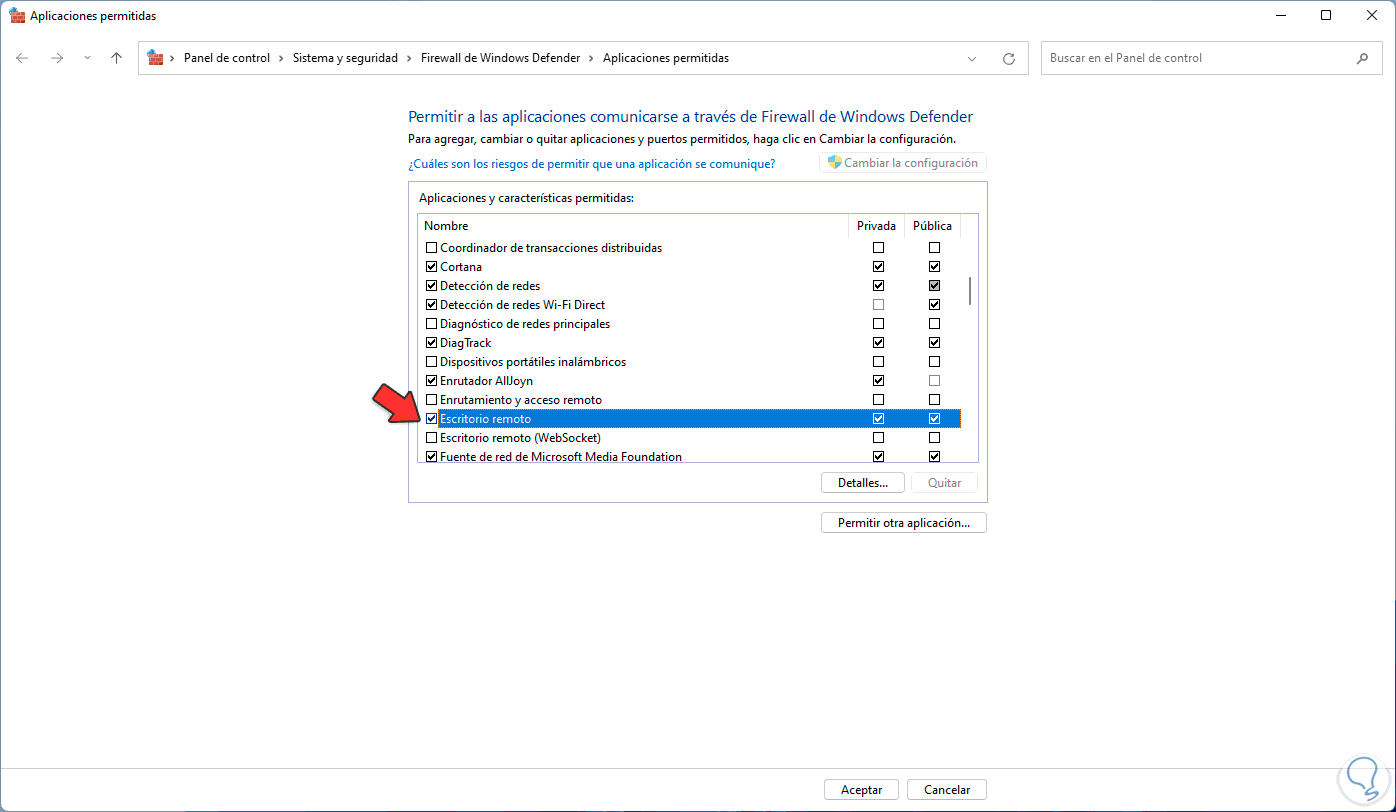Click Permitir otra aplicación... button
Screen dimensions: 1396x812
[904, 523]
